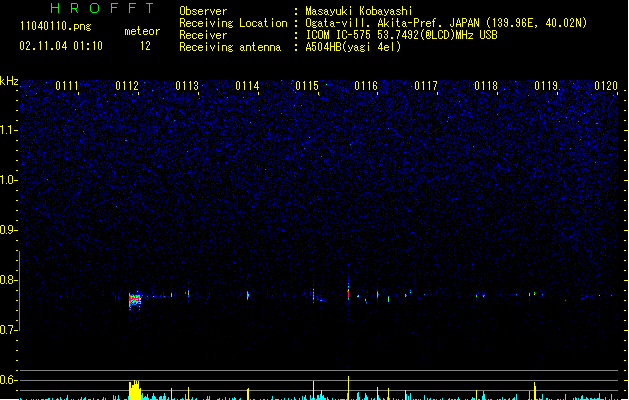Click time marker 0111
This screenshot has height=400, width=629.
click(67, 86)
